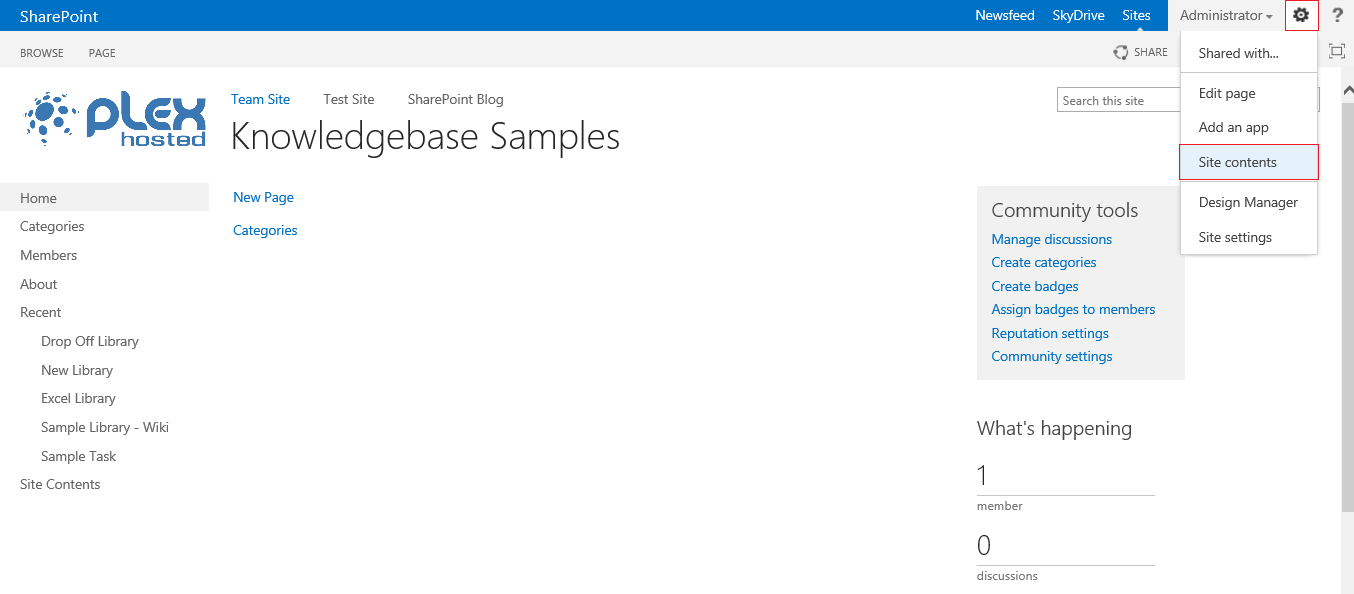Open Design Manager from the menu

[1248, 202]
